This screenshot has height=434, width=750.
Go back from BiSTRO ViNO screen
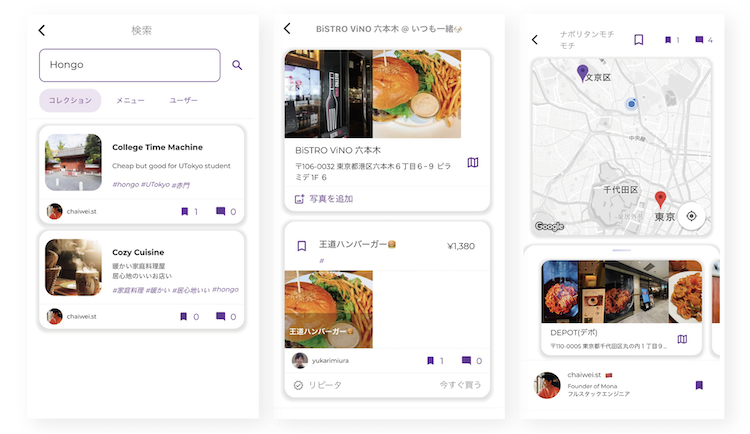(x=287, y=29)
